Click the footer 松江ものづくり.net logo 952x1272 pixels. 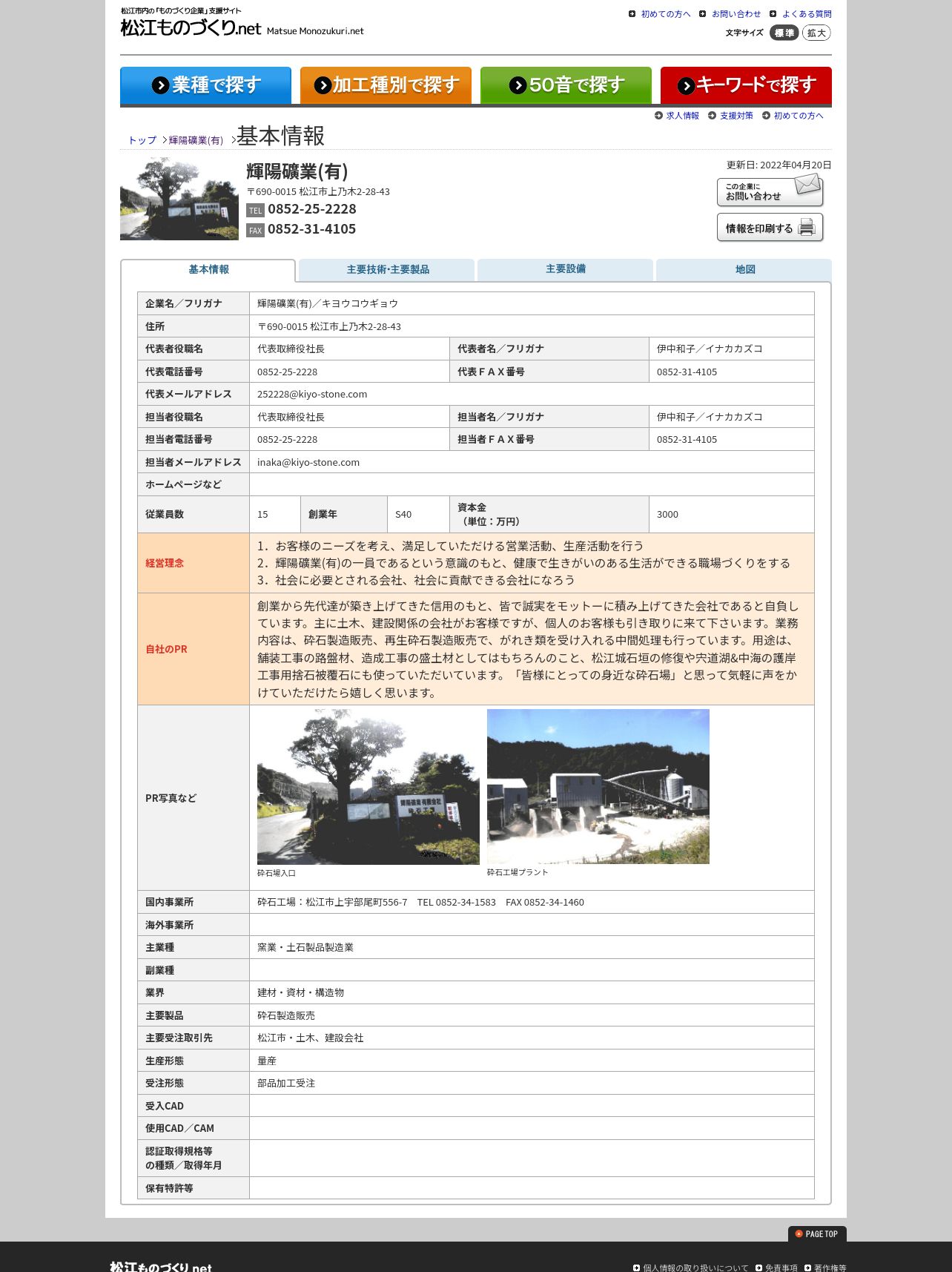pyautogui.click(x=161, y=1266)
